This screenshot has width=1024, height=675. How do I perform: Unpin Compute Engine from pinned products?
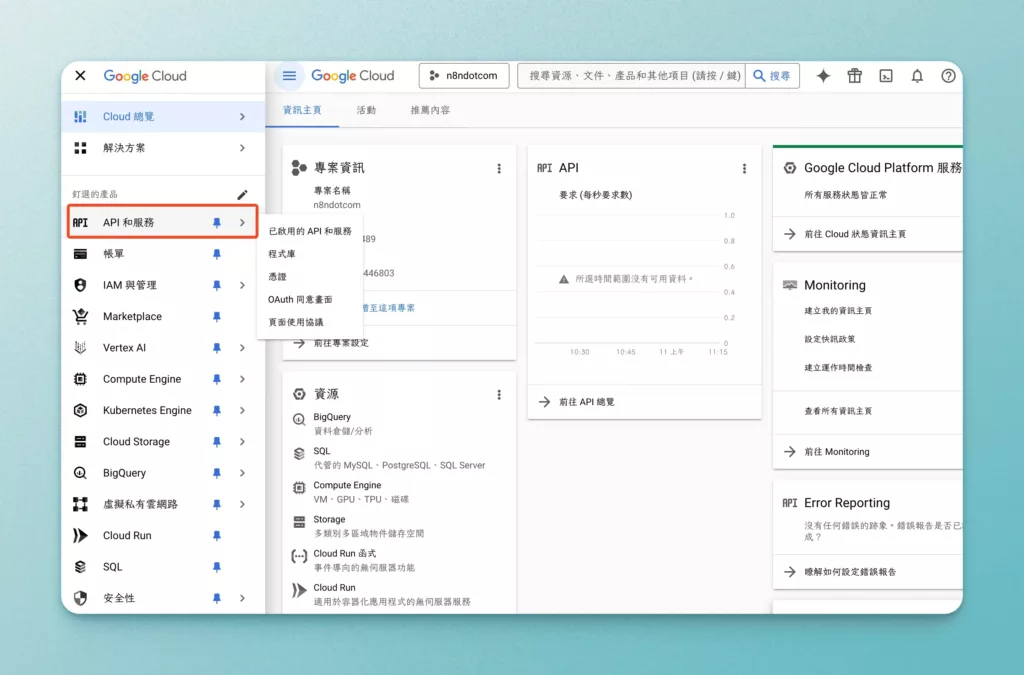[x=217, y=379]
